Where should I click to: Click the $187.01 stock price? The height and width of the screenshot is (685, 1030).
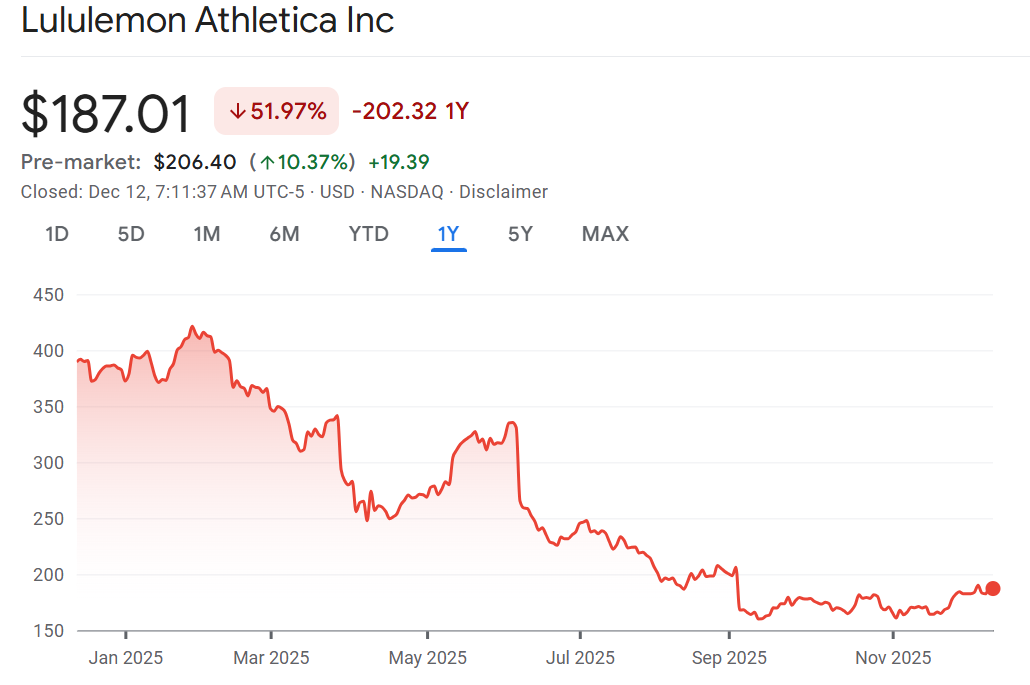point(106,113)
